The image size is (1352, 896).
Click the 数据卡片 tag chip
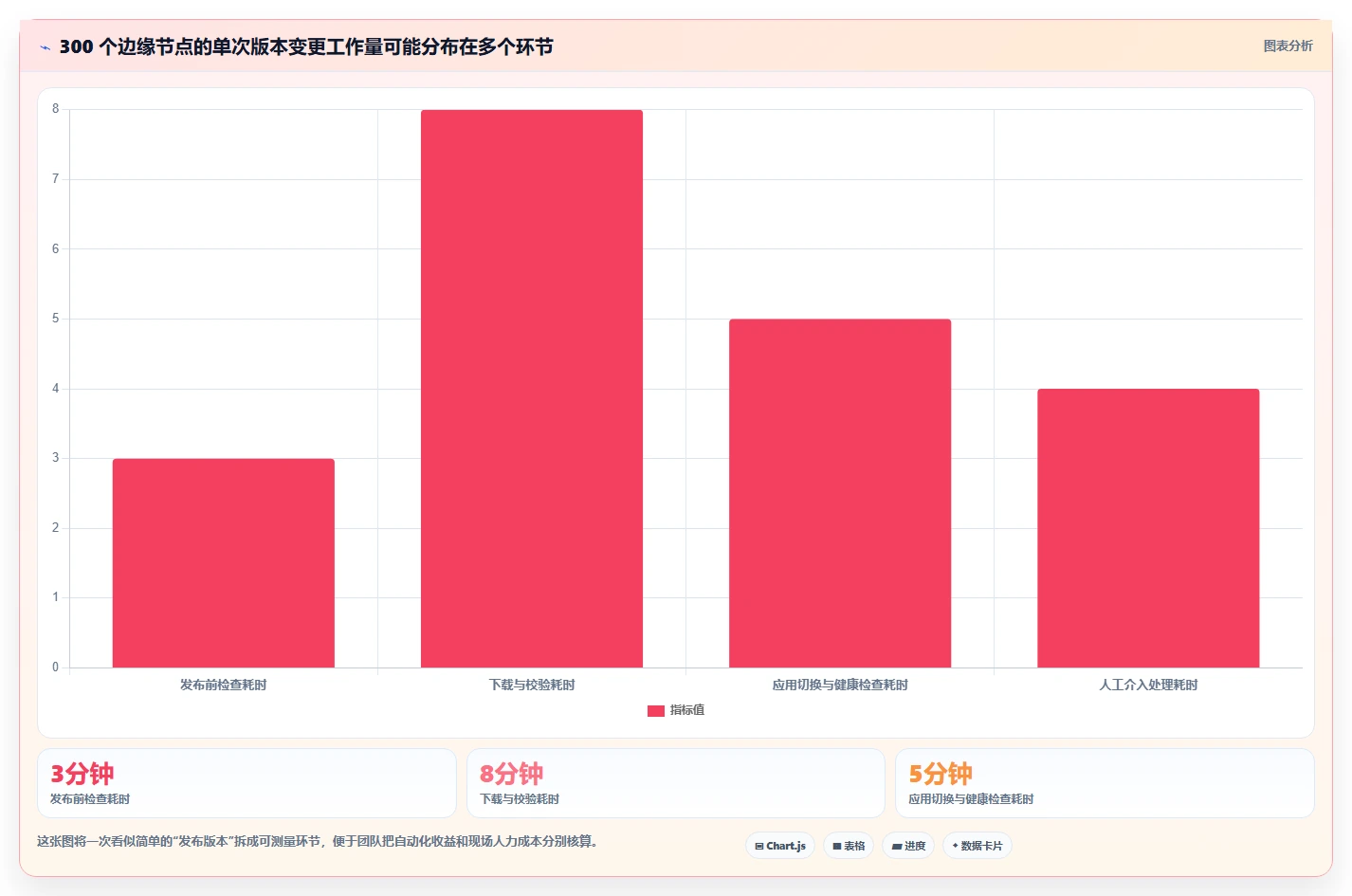(x=977, y=846)
